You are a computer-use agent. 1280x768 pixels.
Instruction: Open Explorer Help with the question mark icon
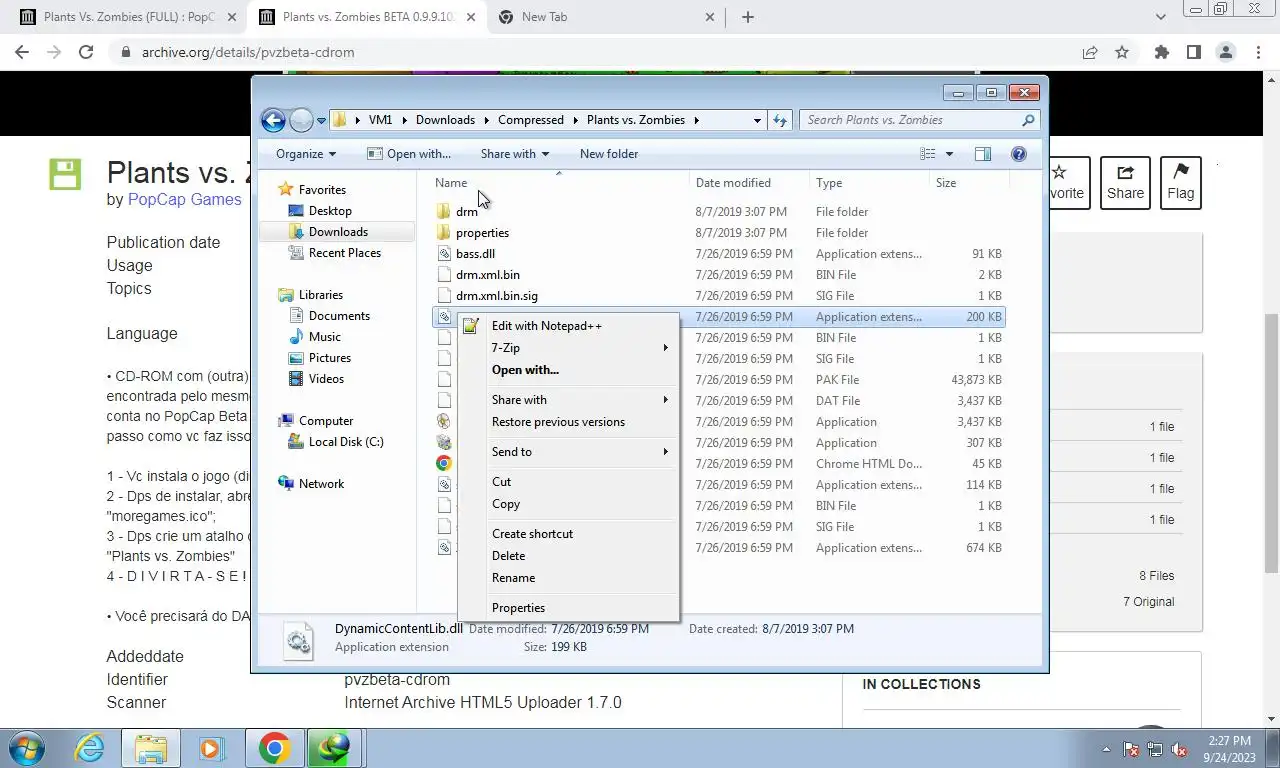pos(1019,154)
